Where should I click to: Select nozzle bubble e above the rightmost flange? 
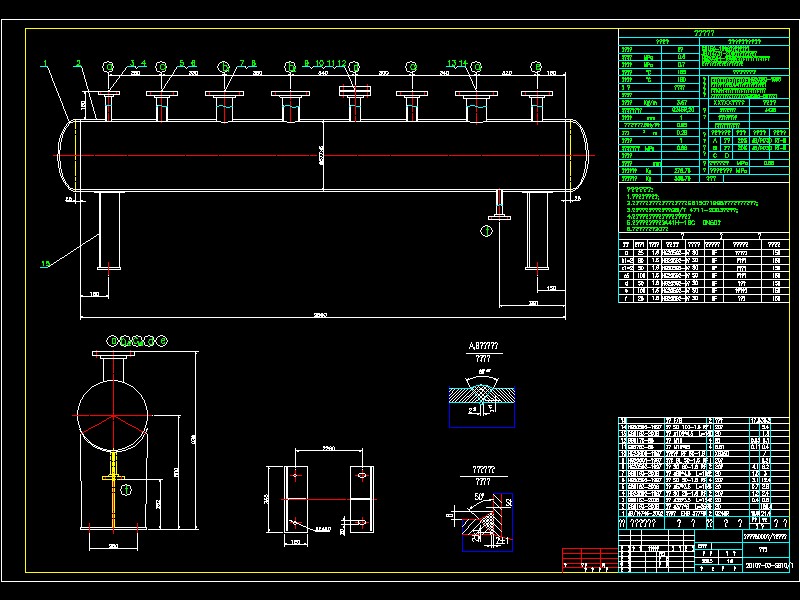pyautogui.click(x=536, y=67)
